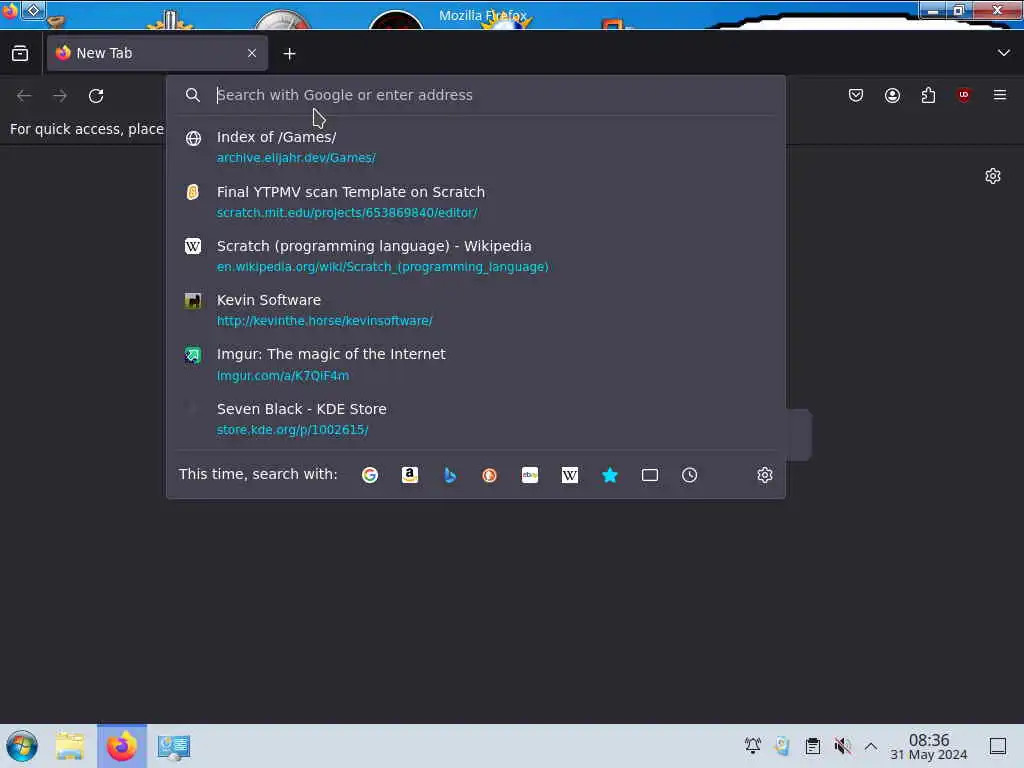Screen dimensions: 1024x768
Task: Go back with the back arrow
Action: coord(24,96)
